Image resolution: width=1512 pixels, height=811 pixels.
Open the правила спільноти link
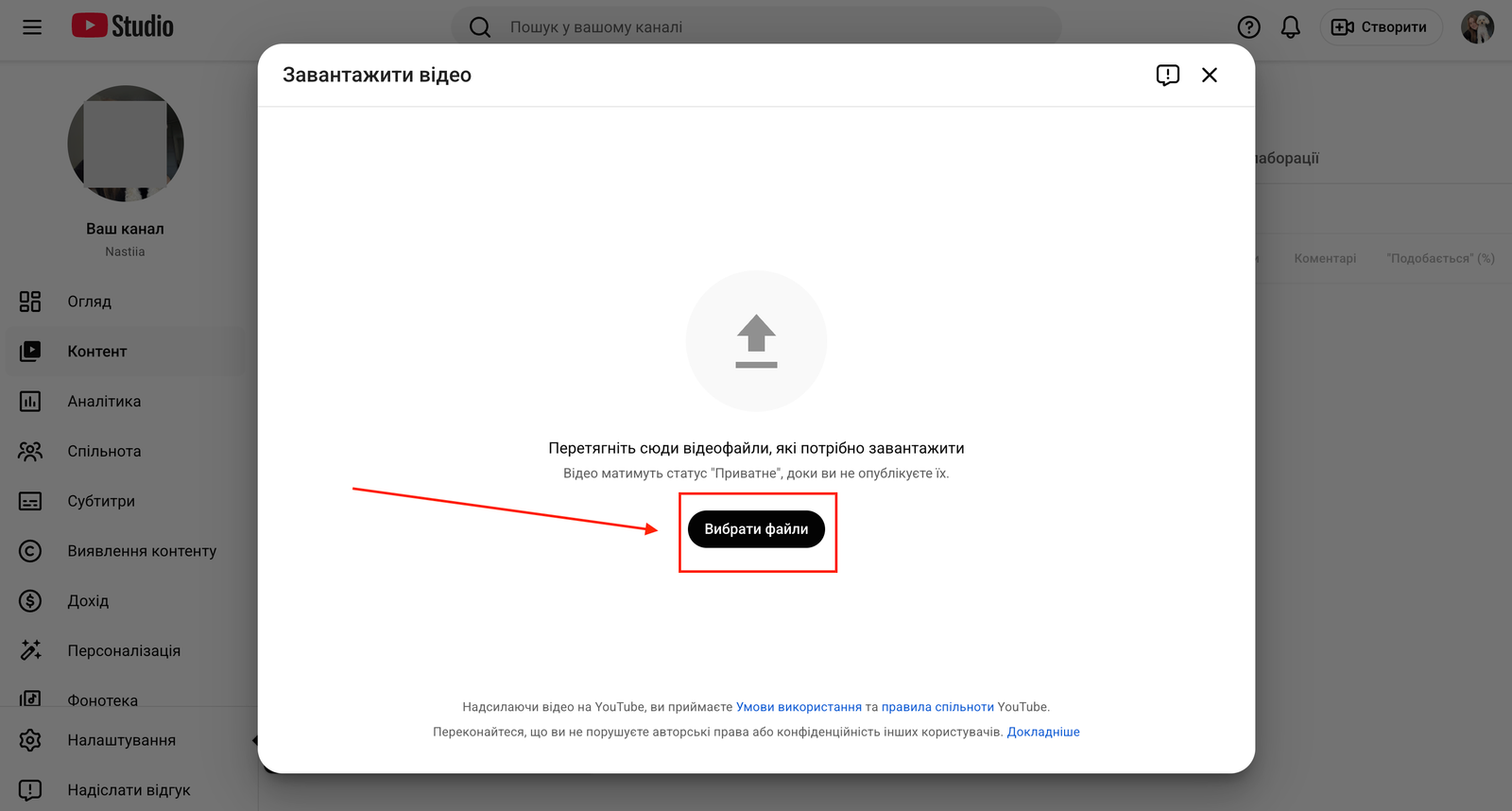coord(937,707)
